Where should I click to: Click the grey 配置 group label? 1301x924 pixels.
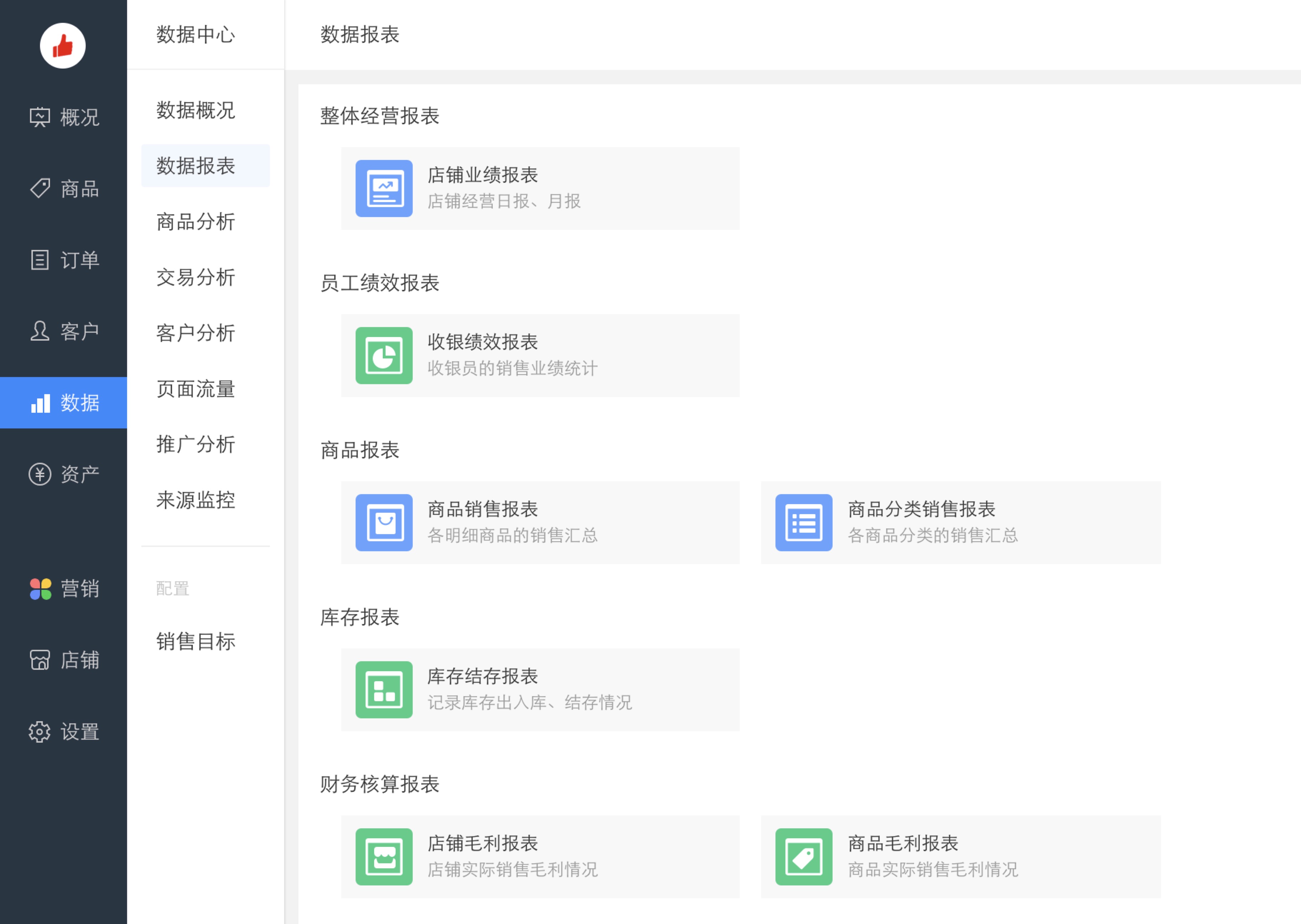pos(172,588)
